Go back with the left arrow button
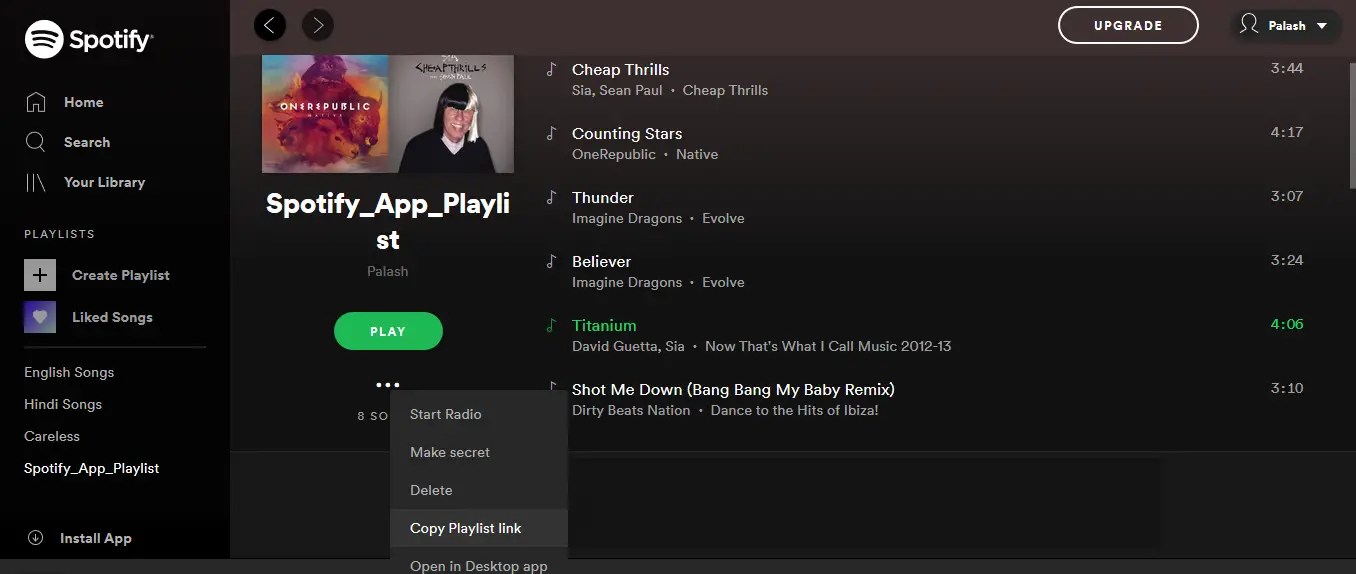This screenshot has width=1356, height=574. click(270, 25)
